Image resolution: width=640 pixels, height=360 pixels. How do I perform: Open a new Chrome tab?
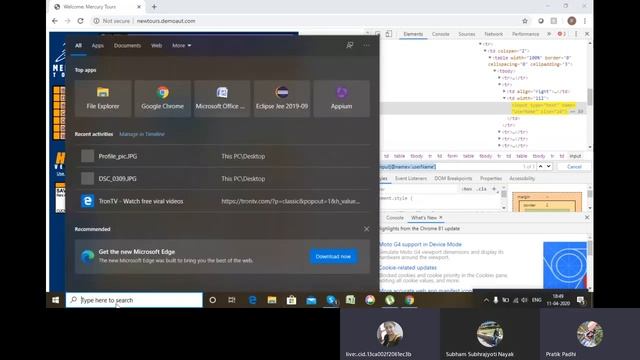(x=154, y=7)
